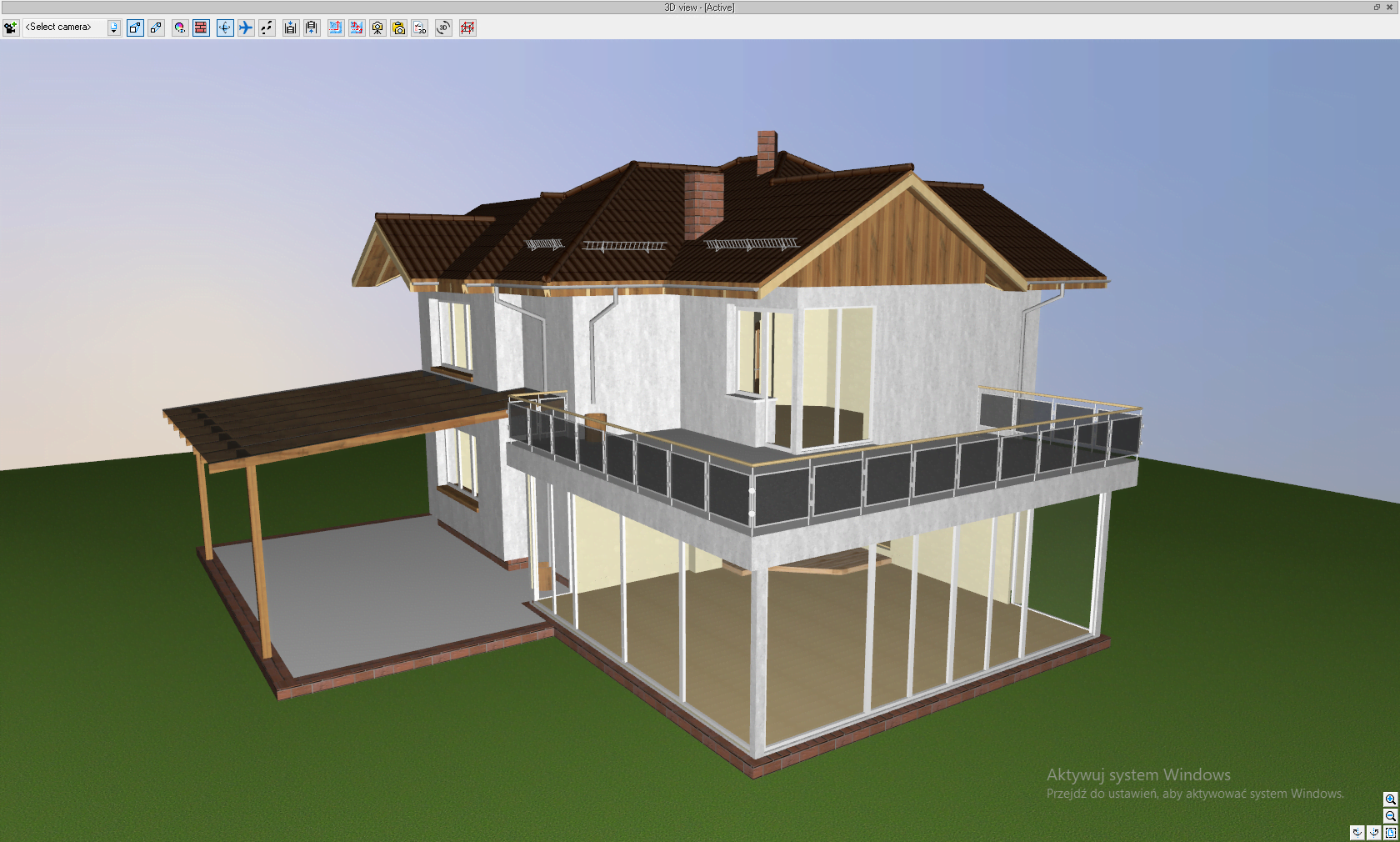Open the textures and materials tool
1400x842 pixels.
tap(201, 28)
